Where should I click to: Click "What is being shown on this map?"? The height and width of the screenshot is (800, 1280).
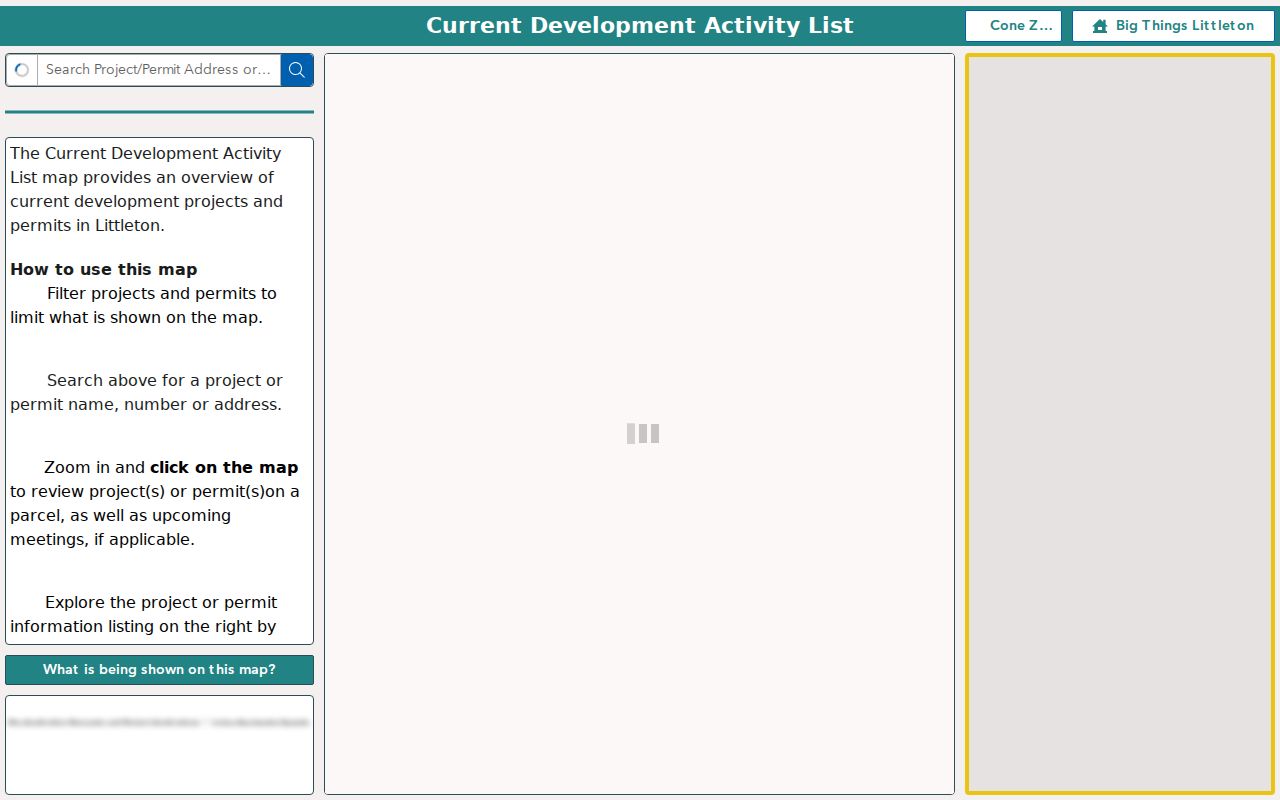[x=159, y=670]
